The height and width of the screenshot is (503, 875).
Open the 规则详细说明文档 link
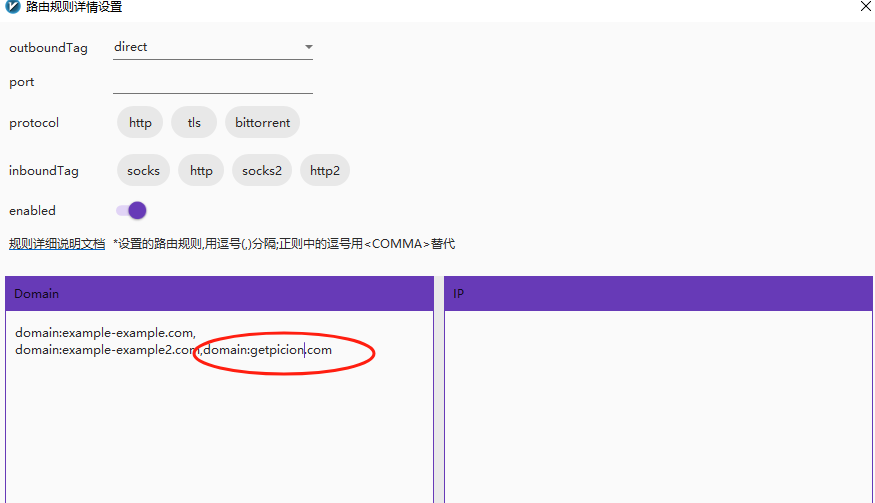tap(57, 244)
